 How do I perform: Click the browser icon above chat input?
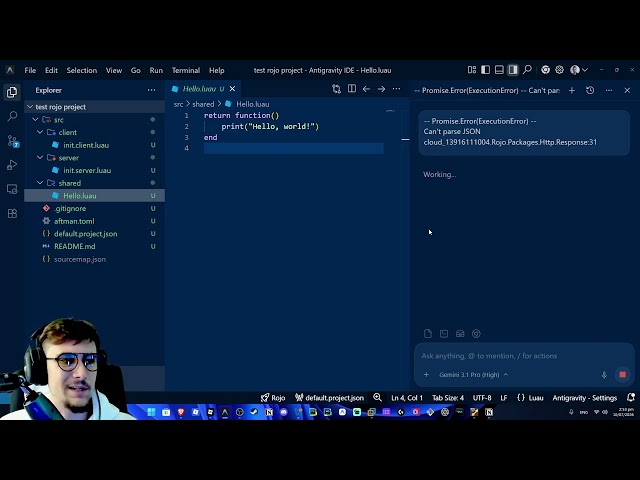coord(476,334)
